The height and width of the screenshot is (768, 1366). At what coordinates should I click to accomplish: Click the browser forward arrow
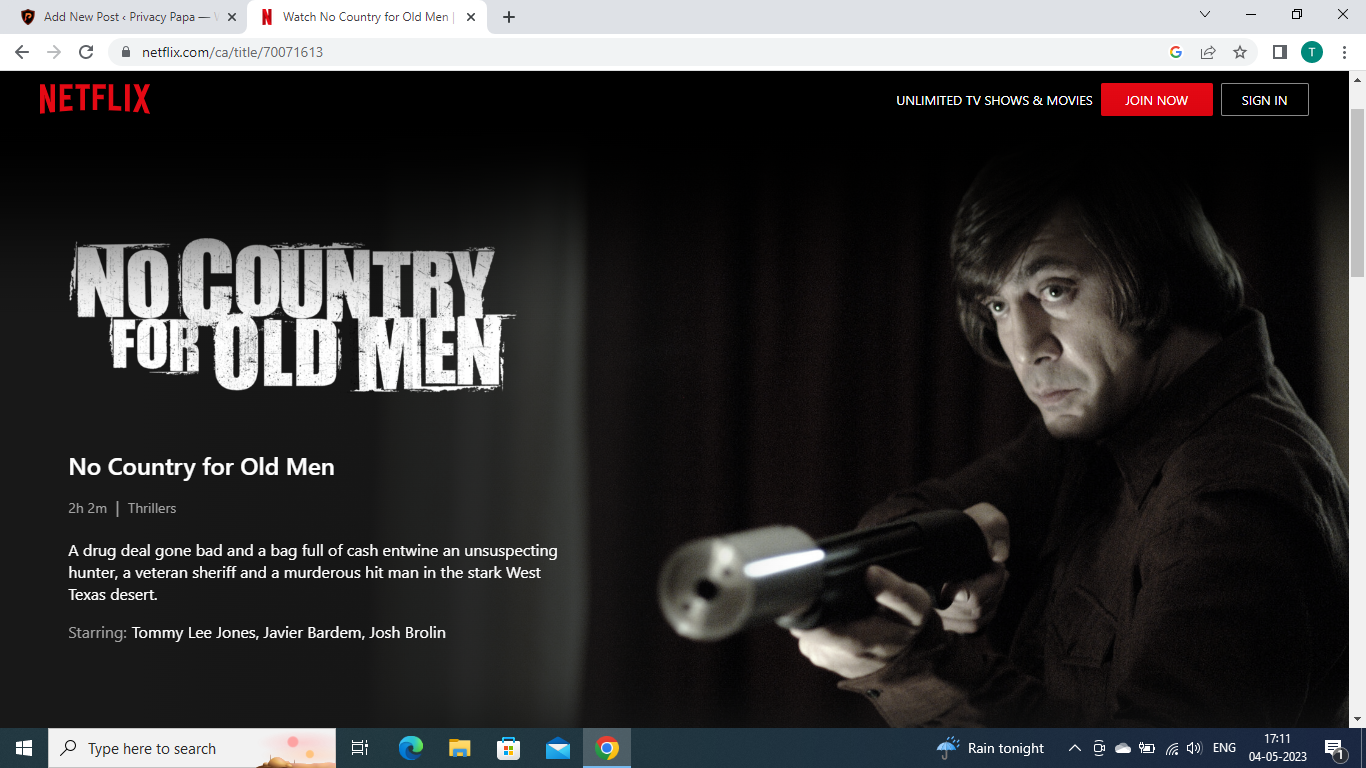click(x=54, y=52)
